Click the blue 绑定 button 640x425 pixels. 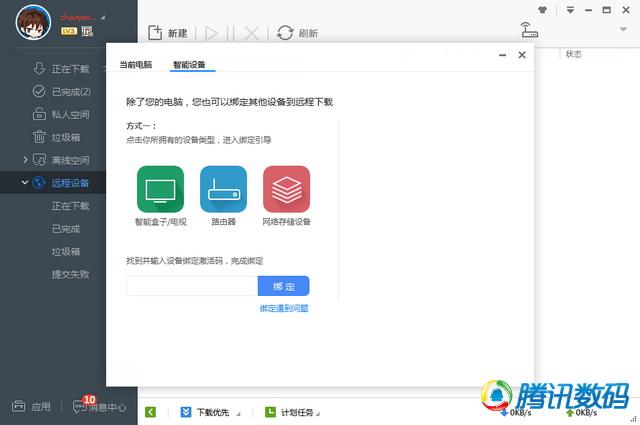pyautogui.click(x=284, y=286)
